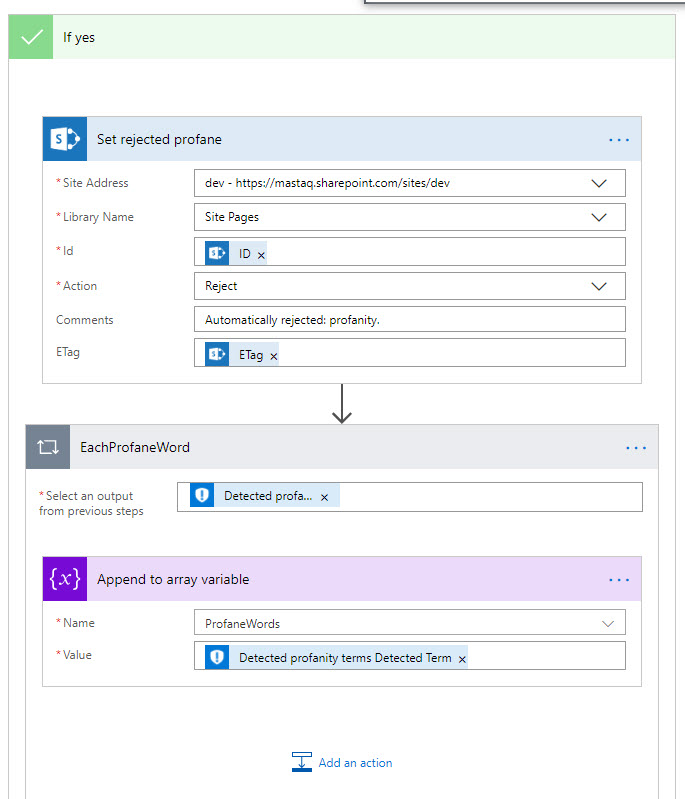Screen dimensions: 685x799
Task: Open ellipsis menu for Set rejected profane
Action: pos(619,140)
